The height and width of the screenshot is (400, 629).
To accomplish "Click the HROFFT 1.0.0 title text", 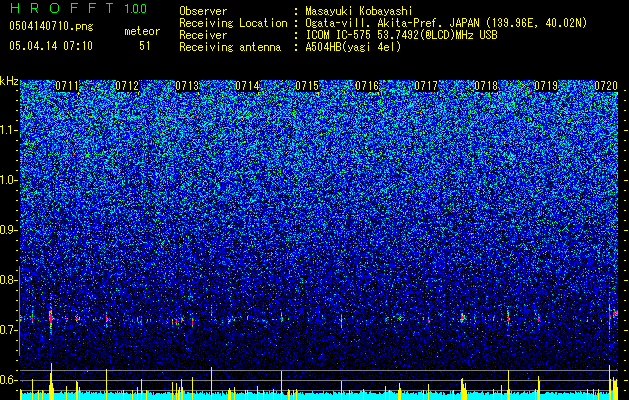I will (x=78, y=8).
